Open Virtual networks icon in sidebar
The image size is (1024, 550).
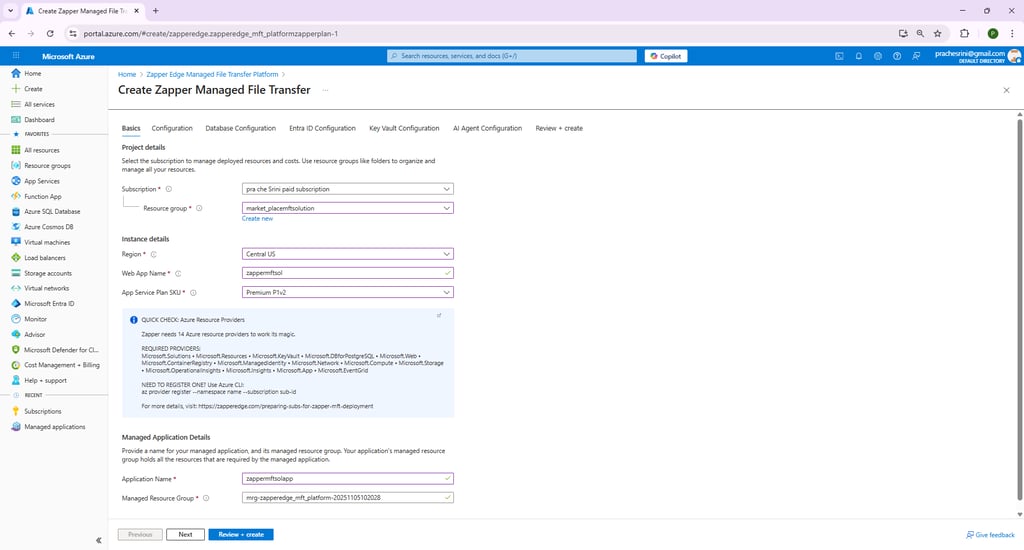coord(16,288)
